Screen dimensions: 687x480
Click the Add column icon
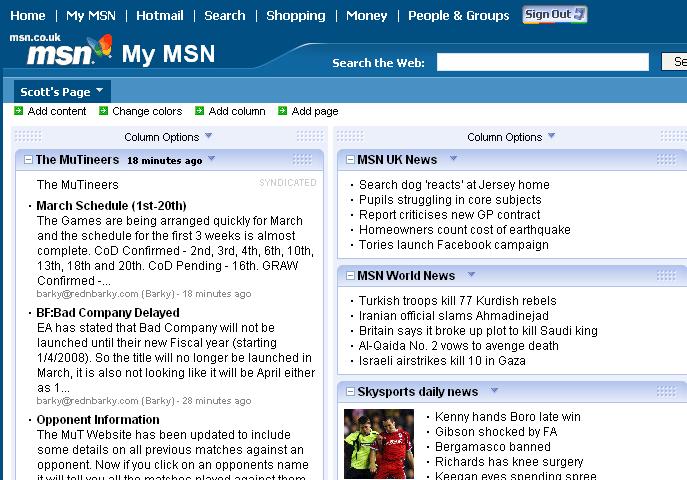200,111
